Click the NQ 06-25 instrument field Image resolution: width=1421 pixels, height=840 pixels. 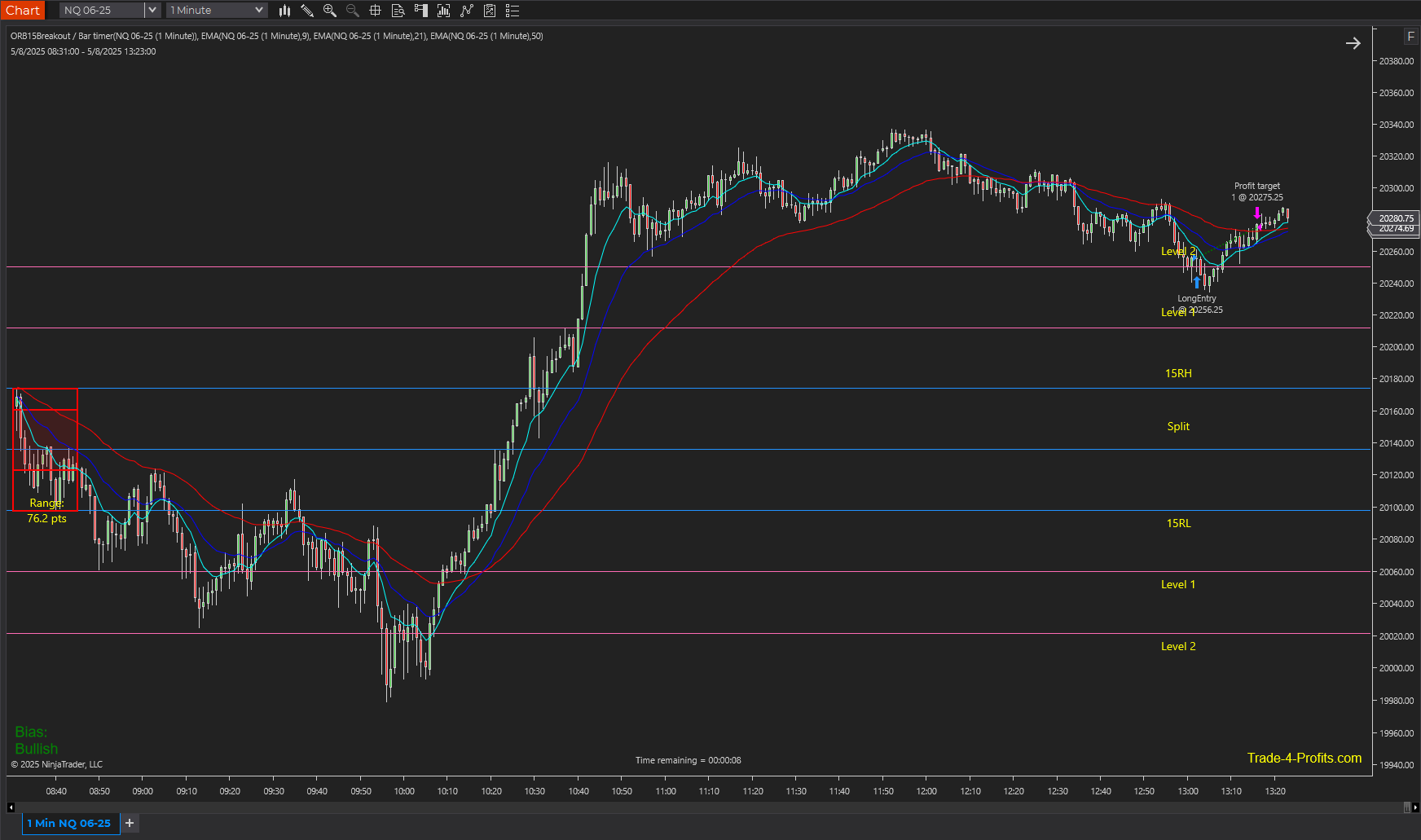pyautogui.click(x=102, y=11)
